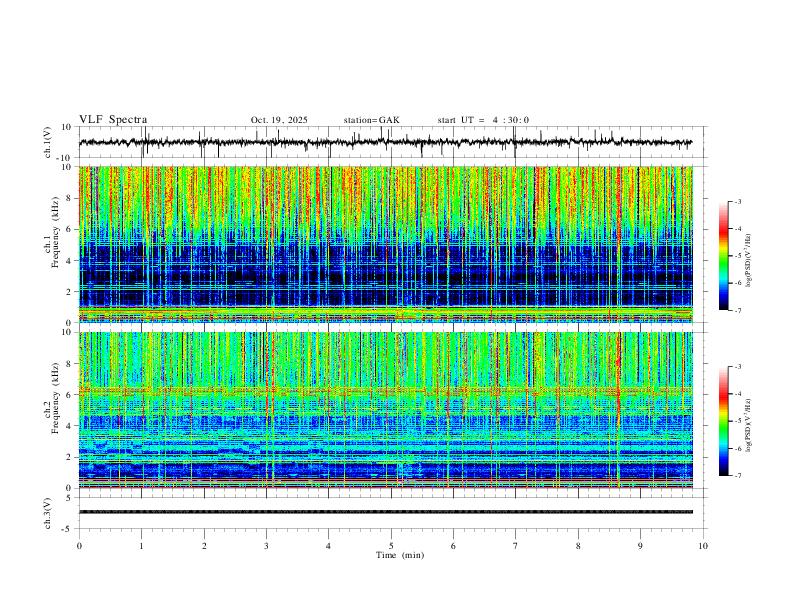792x612 pixels.
Task: Click the 'ch.1(V)' waveform axis label
Action: point(47,142)
